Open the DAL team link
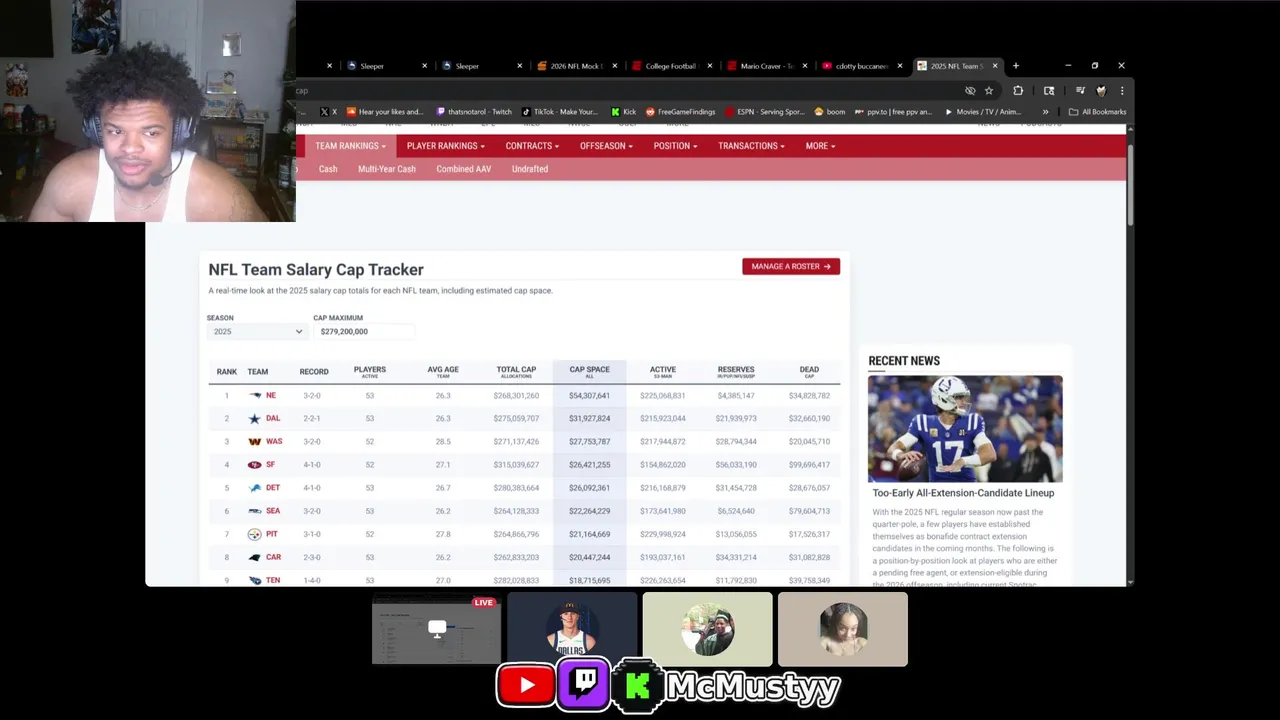 pyautogui.click(x=273, y=419)
